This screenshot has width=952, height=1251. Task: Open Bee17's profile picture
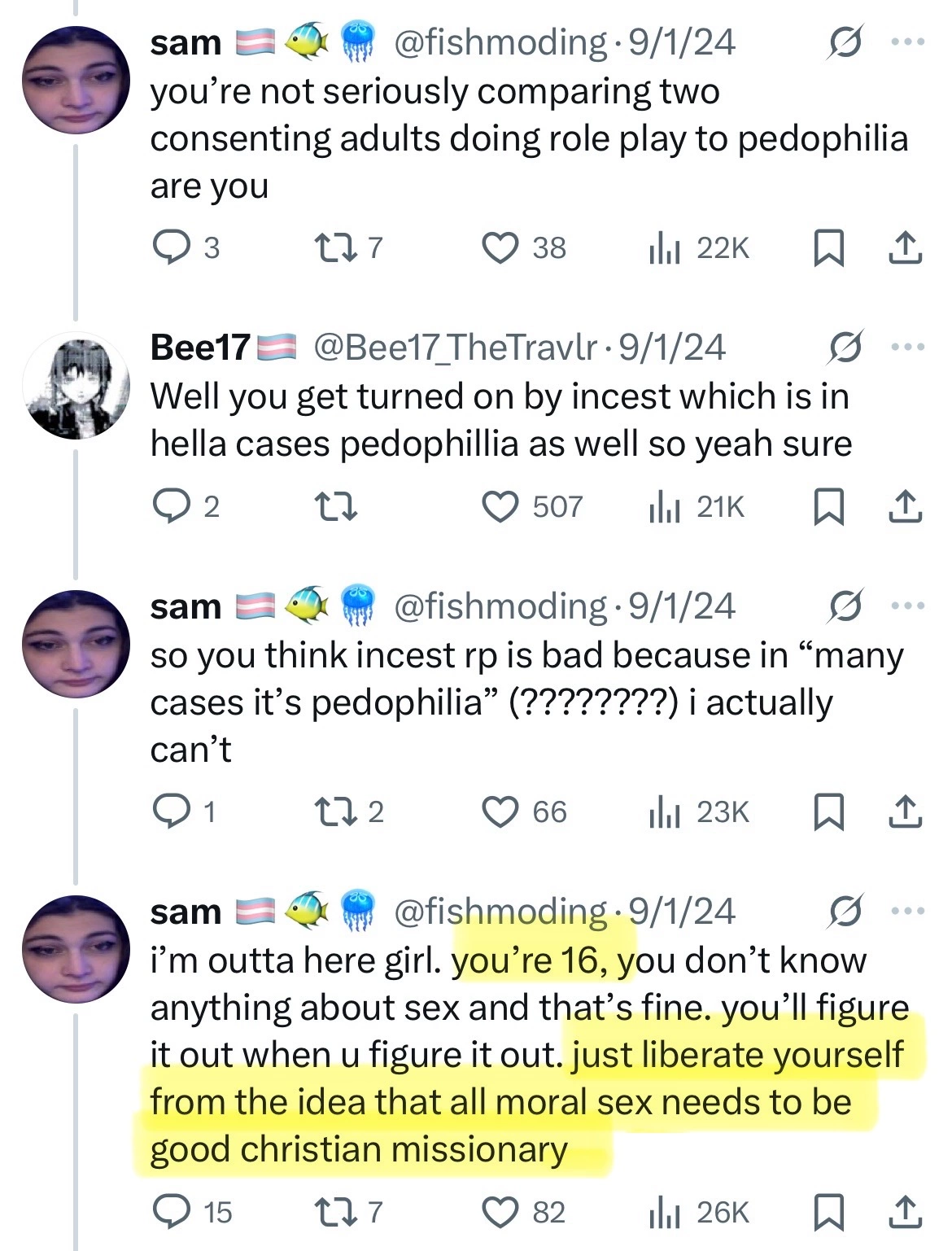tap(76, 385)
